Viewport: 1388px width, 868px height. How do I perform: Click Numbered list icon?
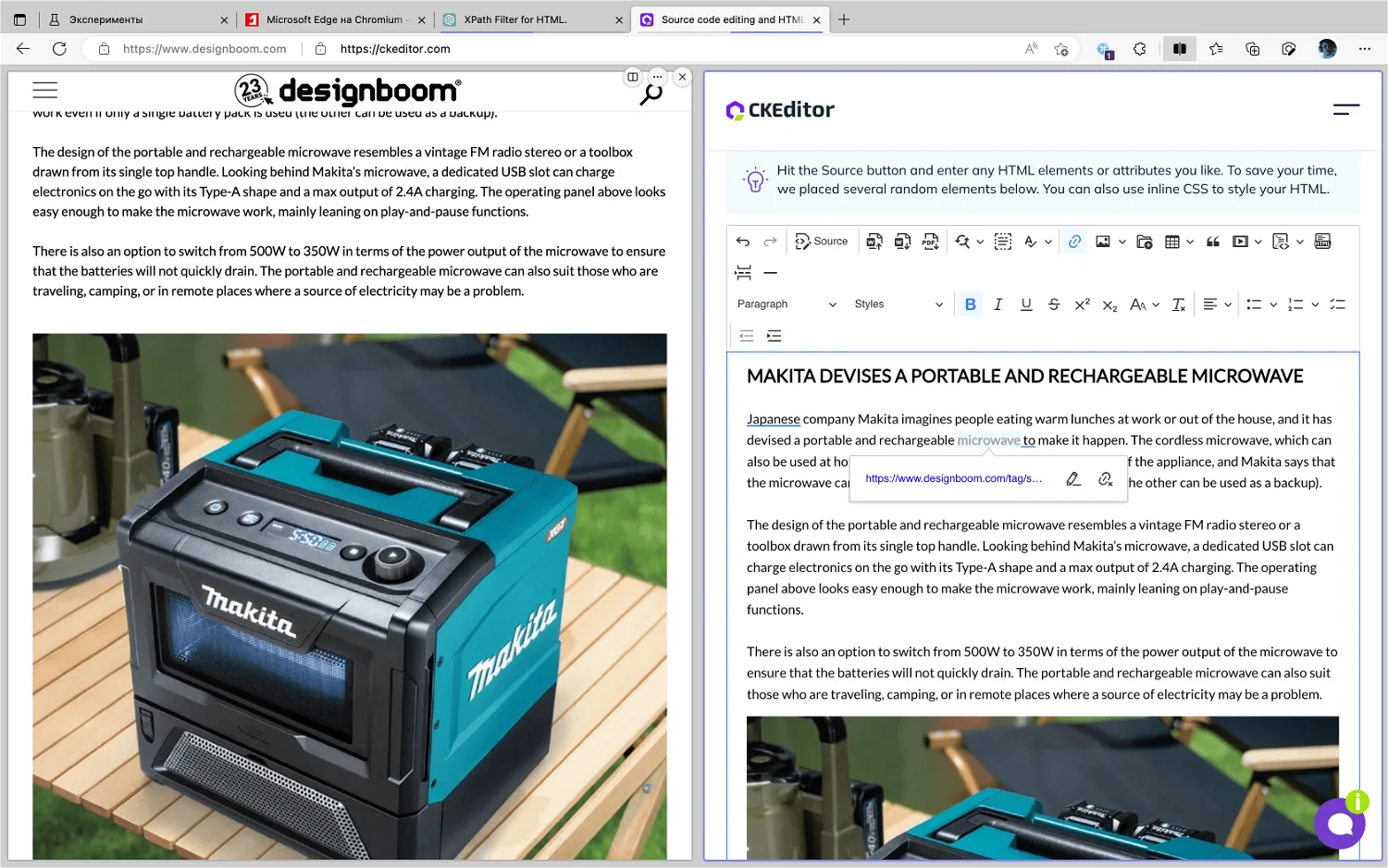tap(1295, 304)
